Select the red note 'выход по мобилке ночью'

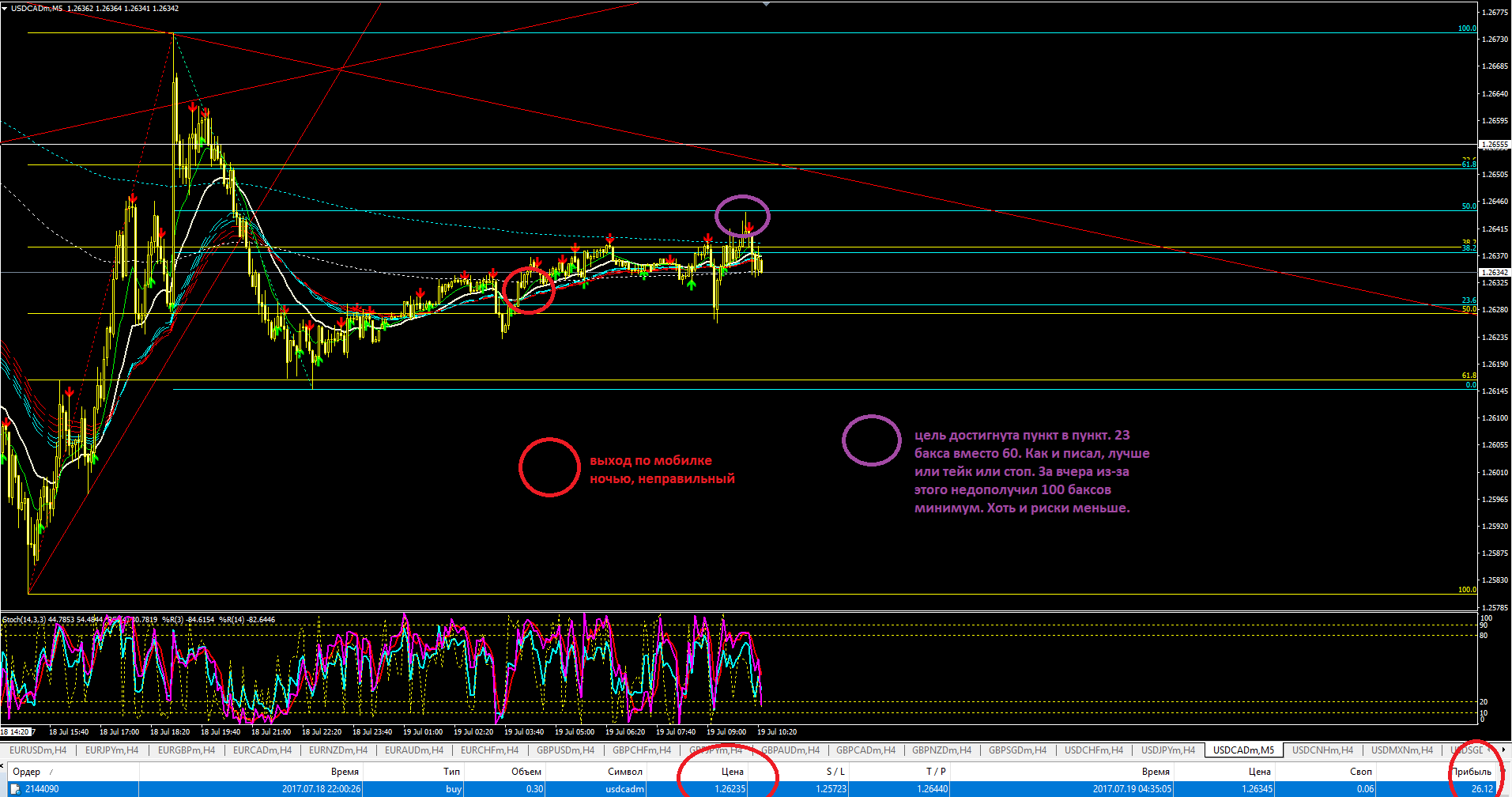(662, 470)
